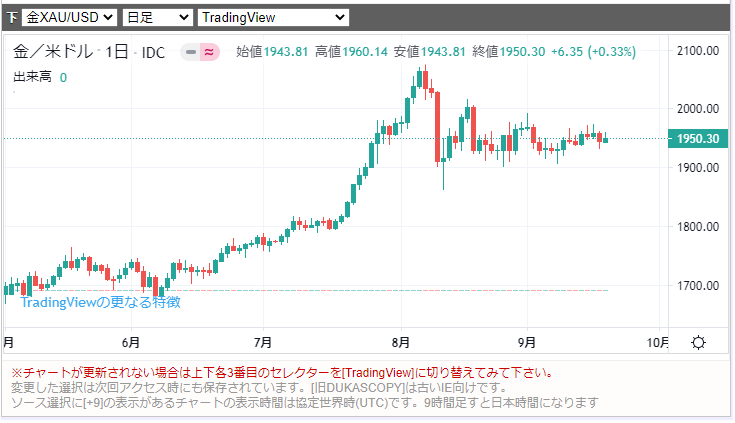Screen dimensions: 735x423
Task: Click the 1700.00 price axis label
Action: pyautogui.click(x=698, y=286)
